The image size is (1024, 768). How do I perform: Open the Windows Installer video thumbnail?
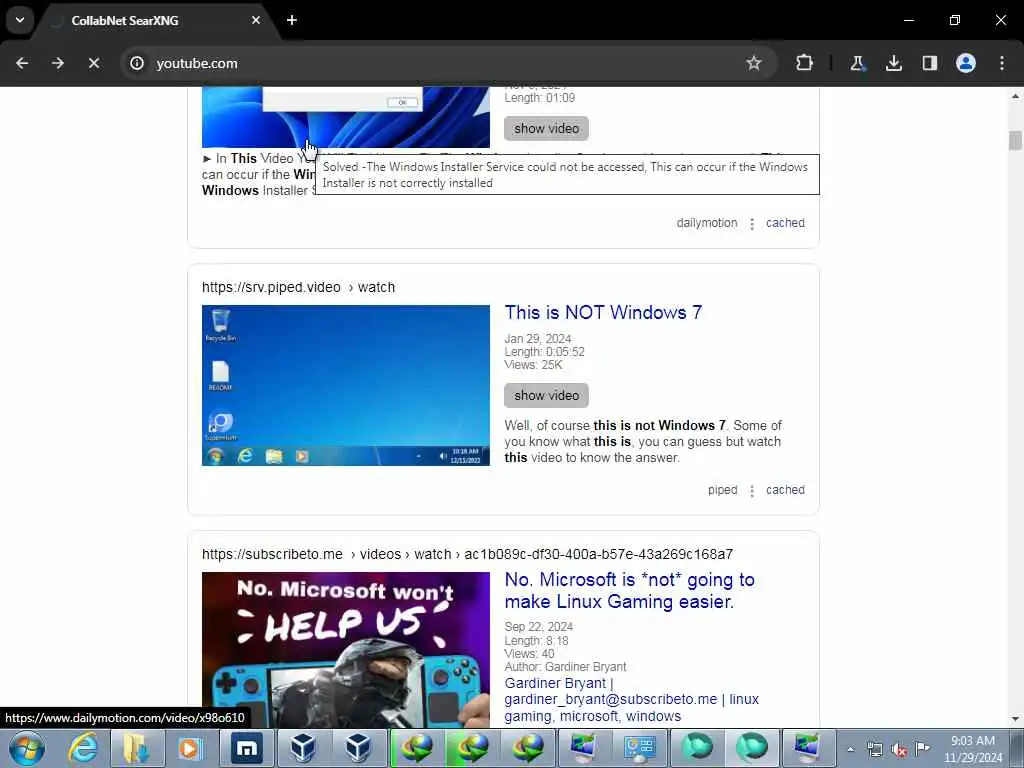click(345, 118)
